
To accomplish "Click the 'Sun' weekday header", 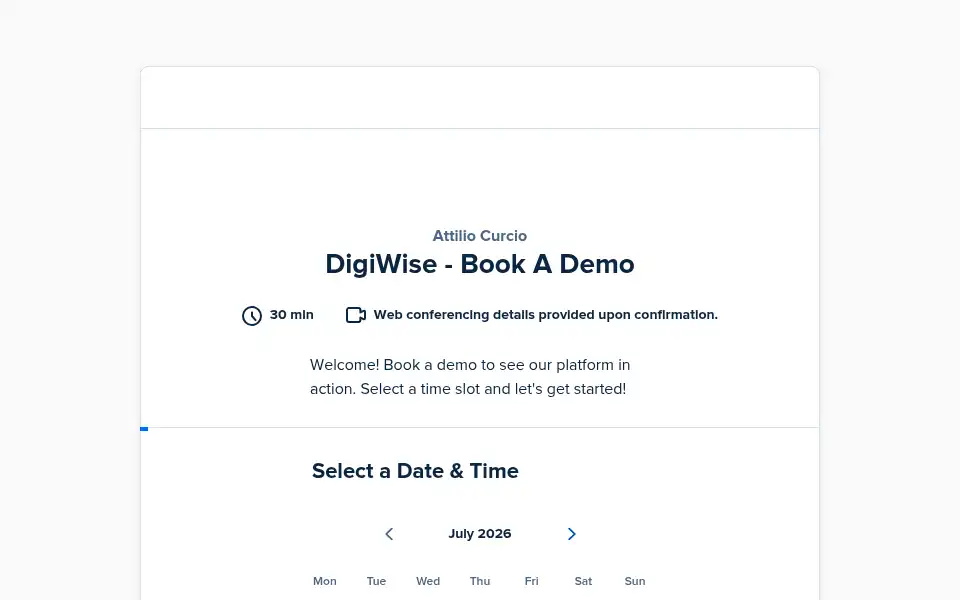I will point(635,581).
